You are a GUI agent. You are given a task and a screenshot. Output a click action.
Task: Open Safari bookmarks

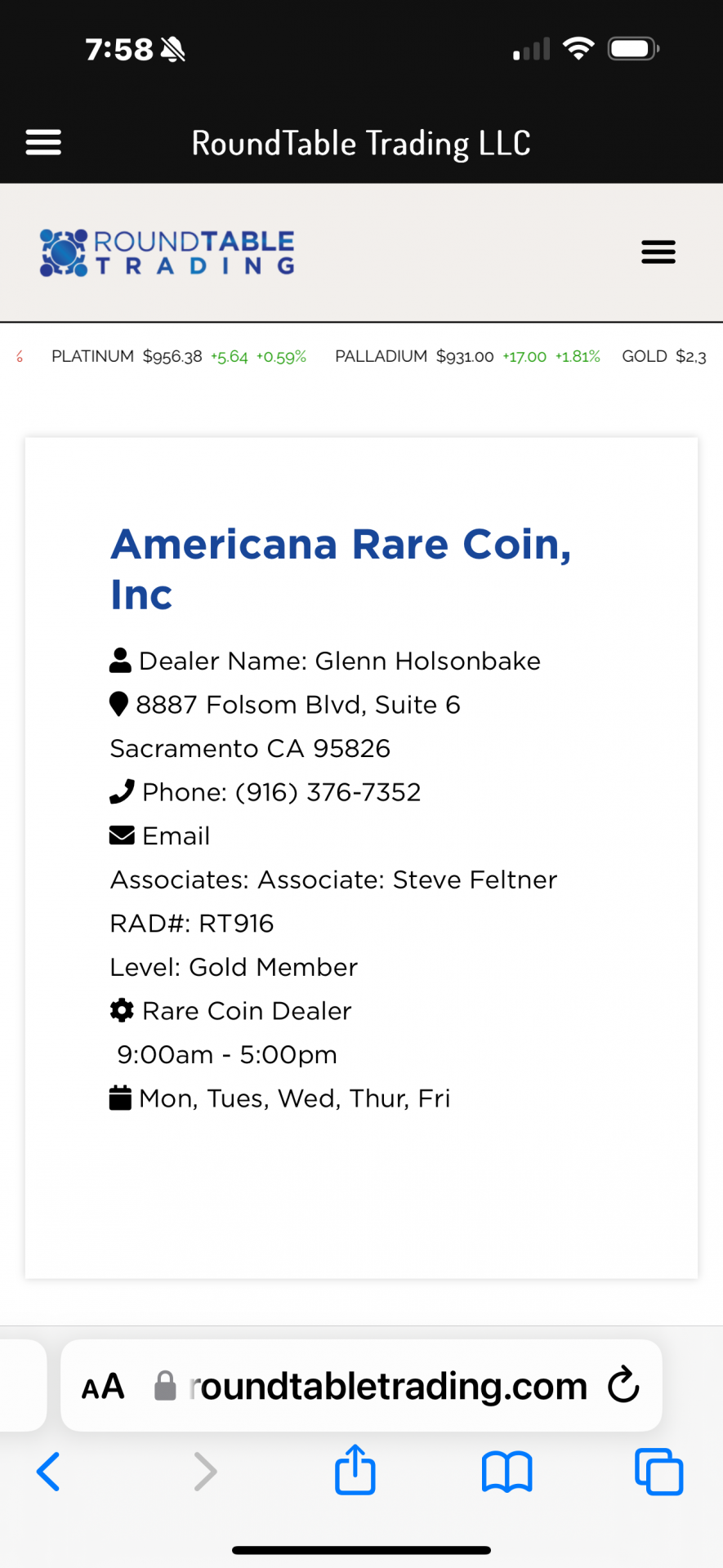507,1472
